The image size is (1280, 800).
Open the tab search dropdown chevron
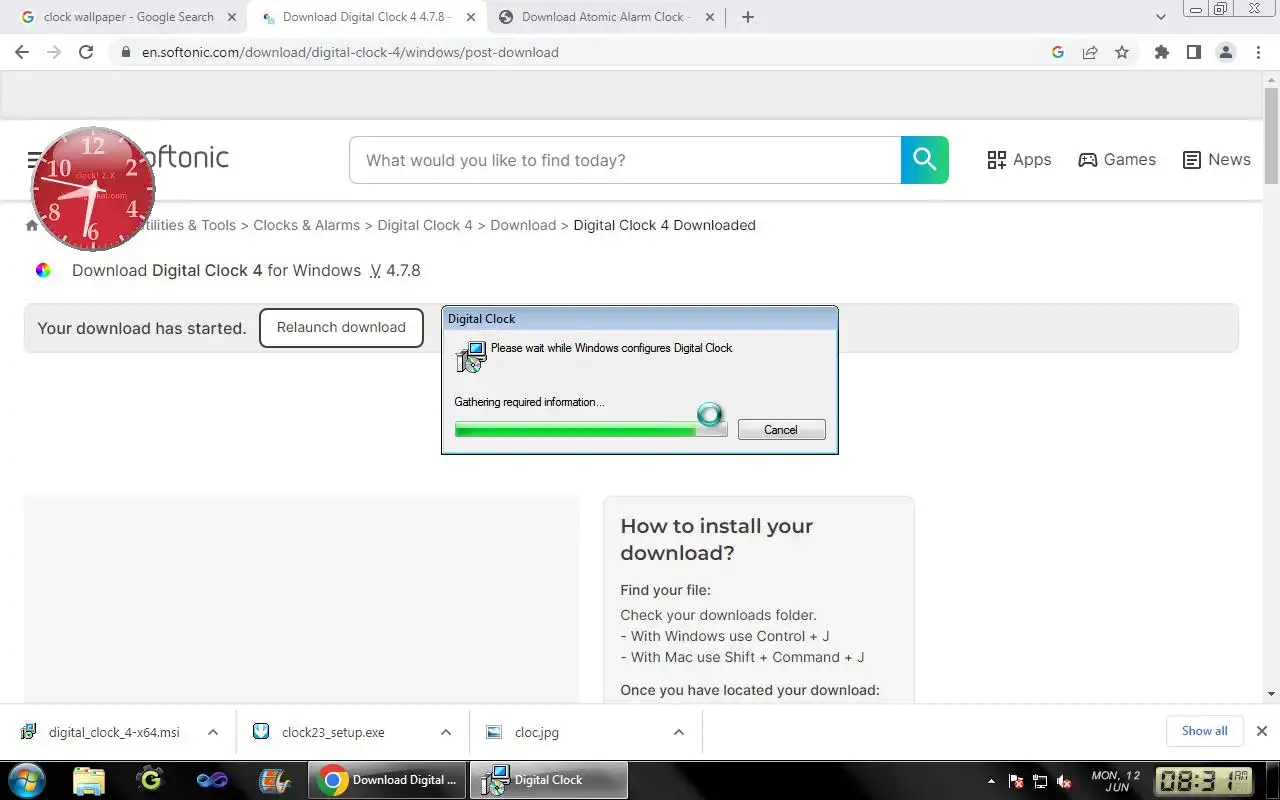point(1160,17)
